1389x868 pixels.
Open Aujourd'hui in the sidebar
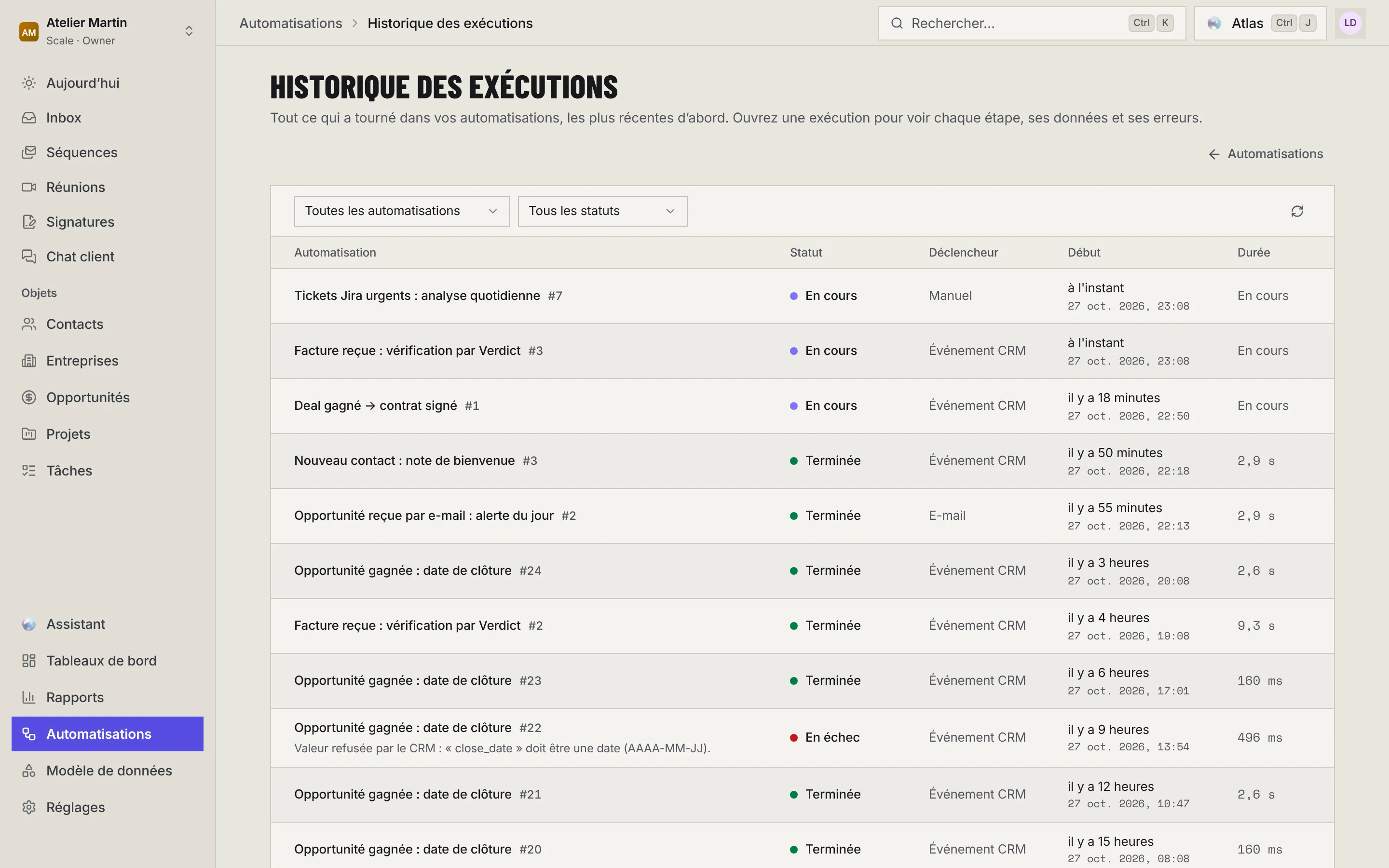click(x=108, y=83)
